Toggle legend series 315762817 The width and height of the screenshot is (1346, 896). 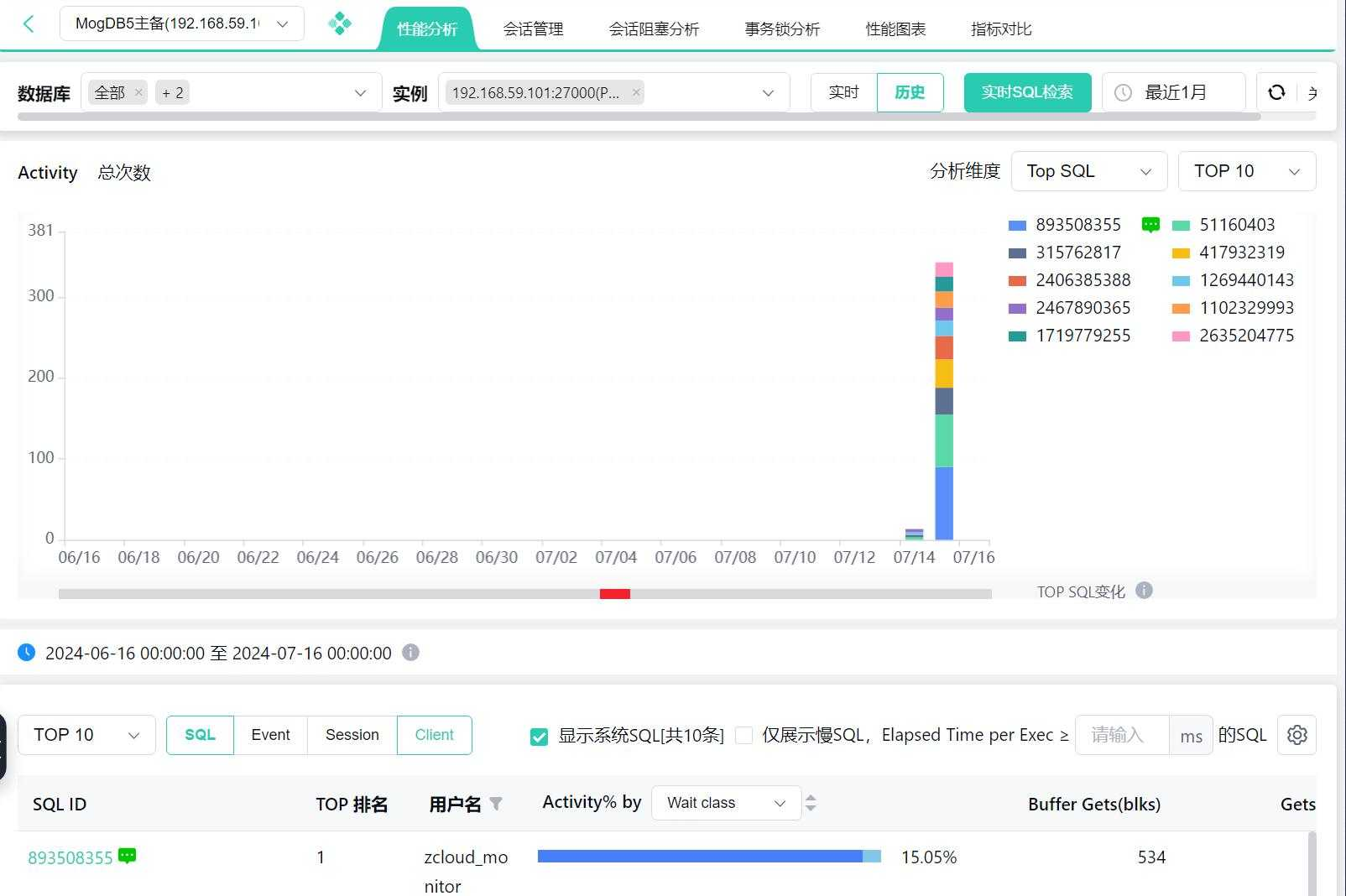click(x=1065, y=253)
